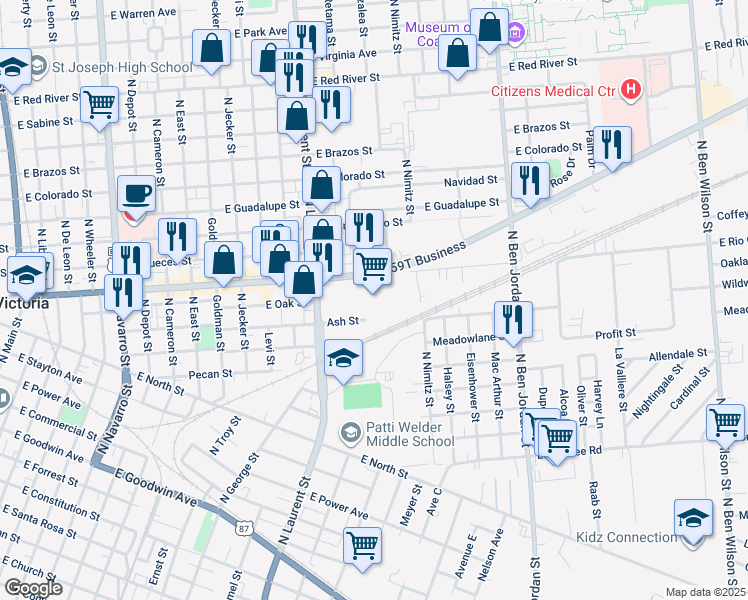Open the Patti Welder Middle School pin
The height and width of the screenshot is (600, 748).
pyautogui.click(x=350, y=432)
